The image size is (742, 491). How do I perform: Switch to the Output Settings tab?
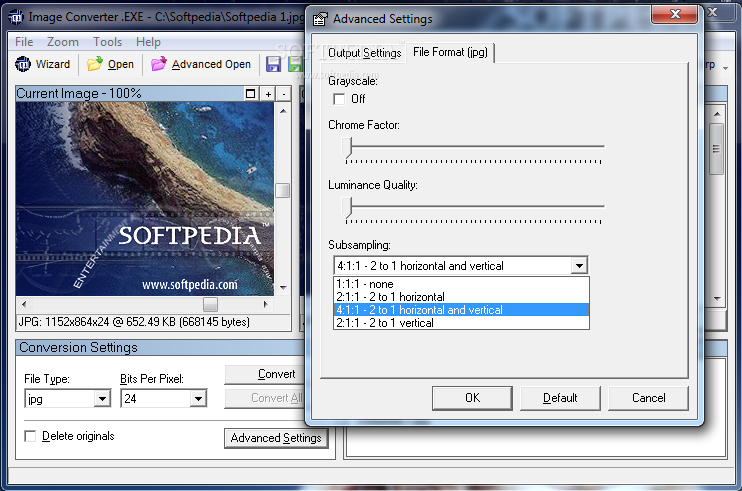(x=364, y=53)
